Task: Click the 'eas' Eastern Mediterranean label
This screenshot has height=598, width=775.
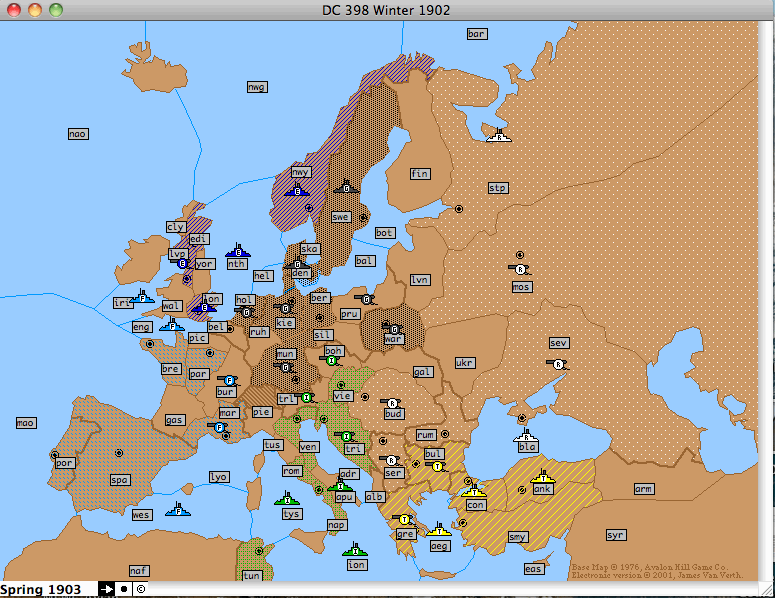Action: point(534,569)
